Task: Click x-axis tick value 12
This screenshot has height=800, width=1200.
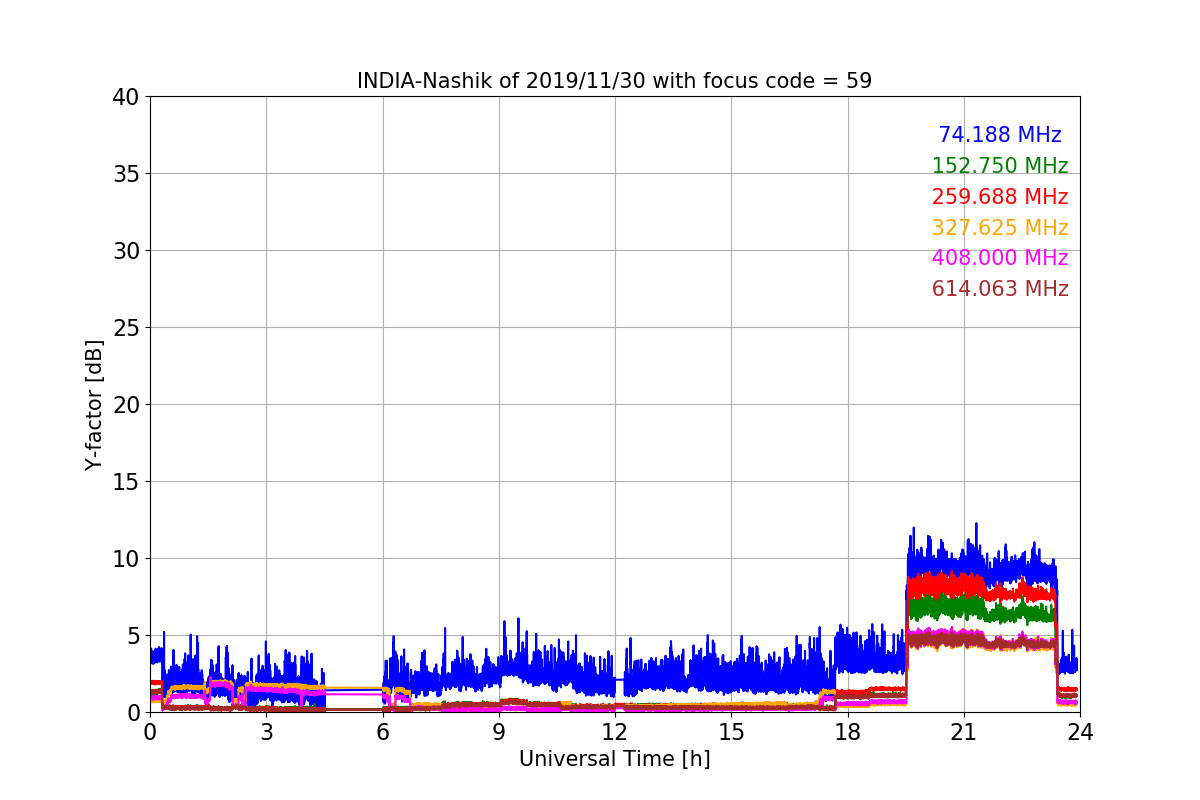Action: click(x=615, y=731)
